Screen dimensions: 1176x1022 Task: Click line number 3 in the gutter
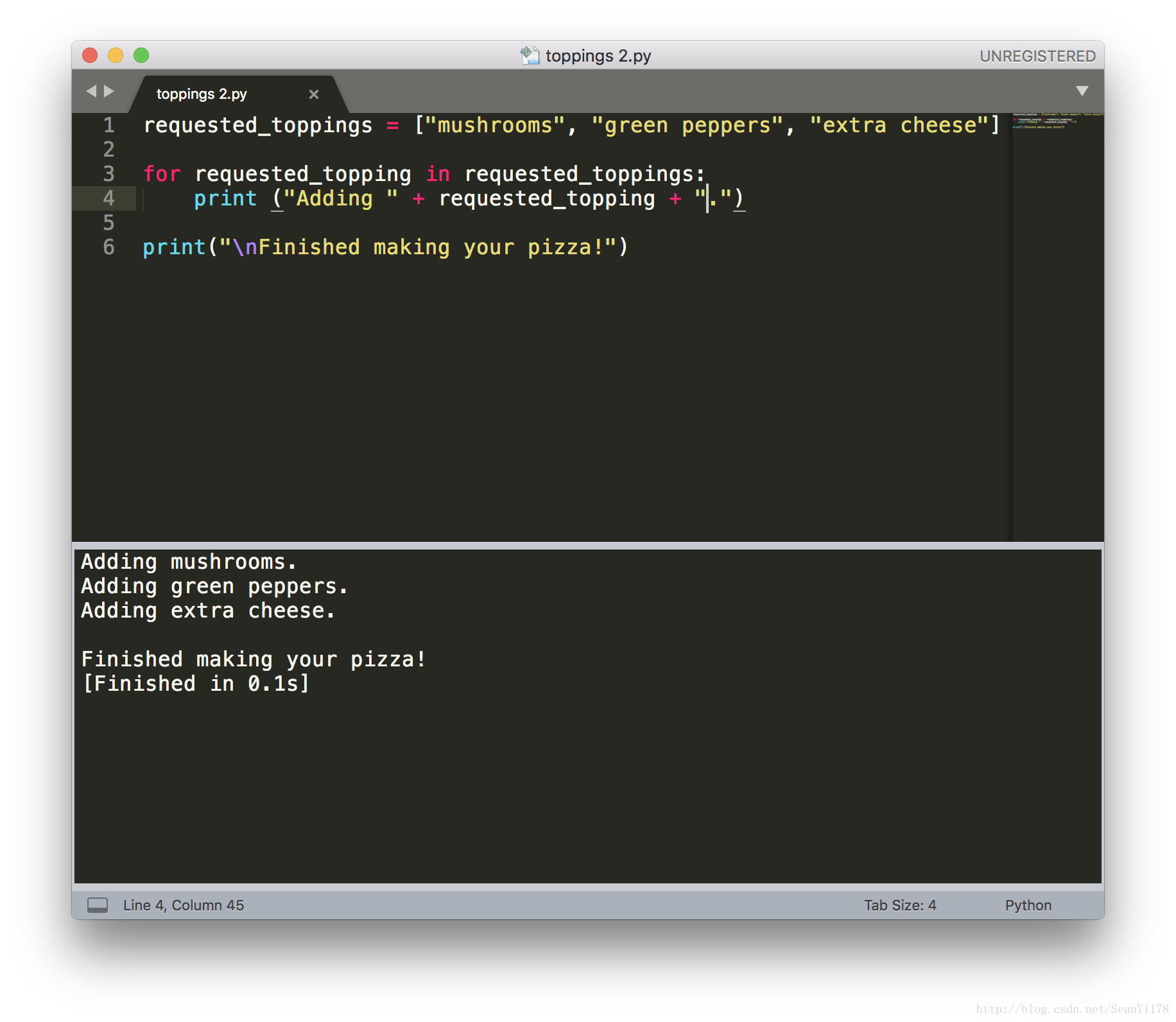[x=108, y=174]
